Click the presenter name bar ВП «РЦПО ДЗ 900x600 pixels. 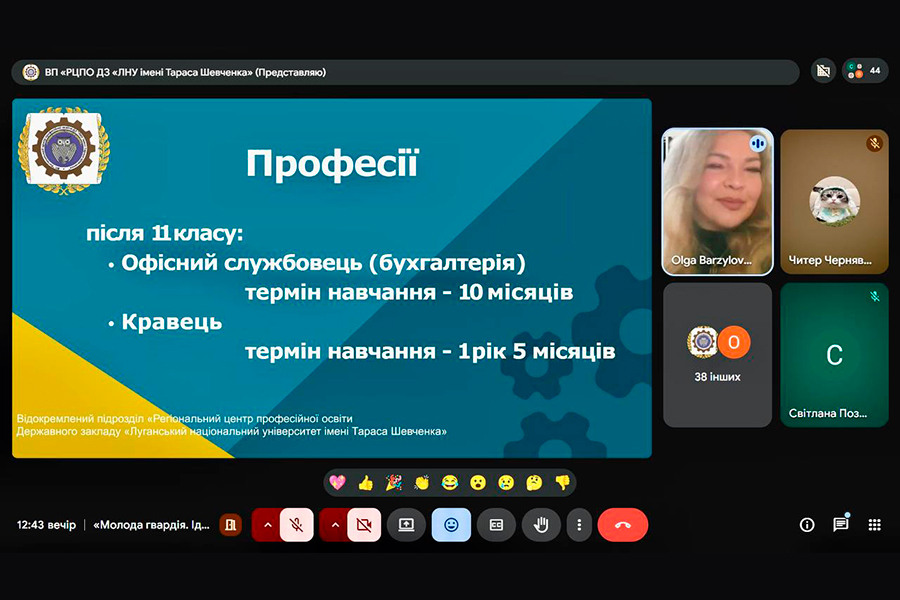405,72
